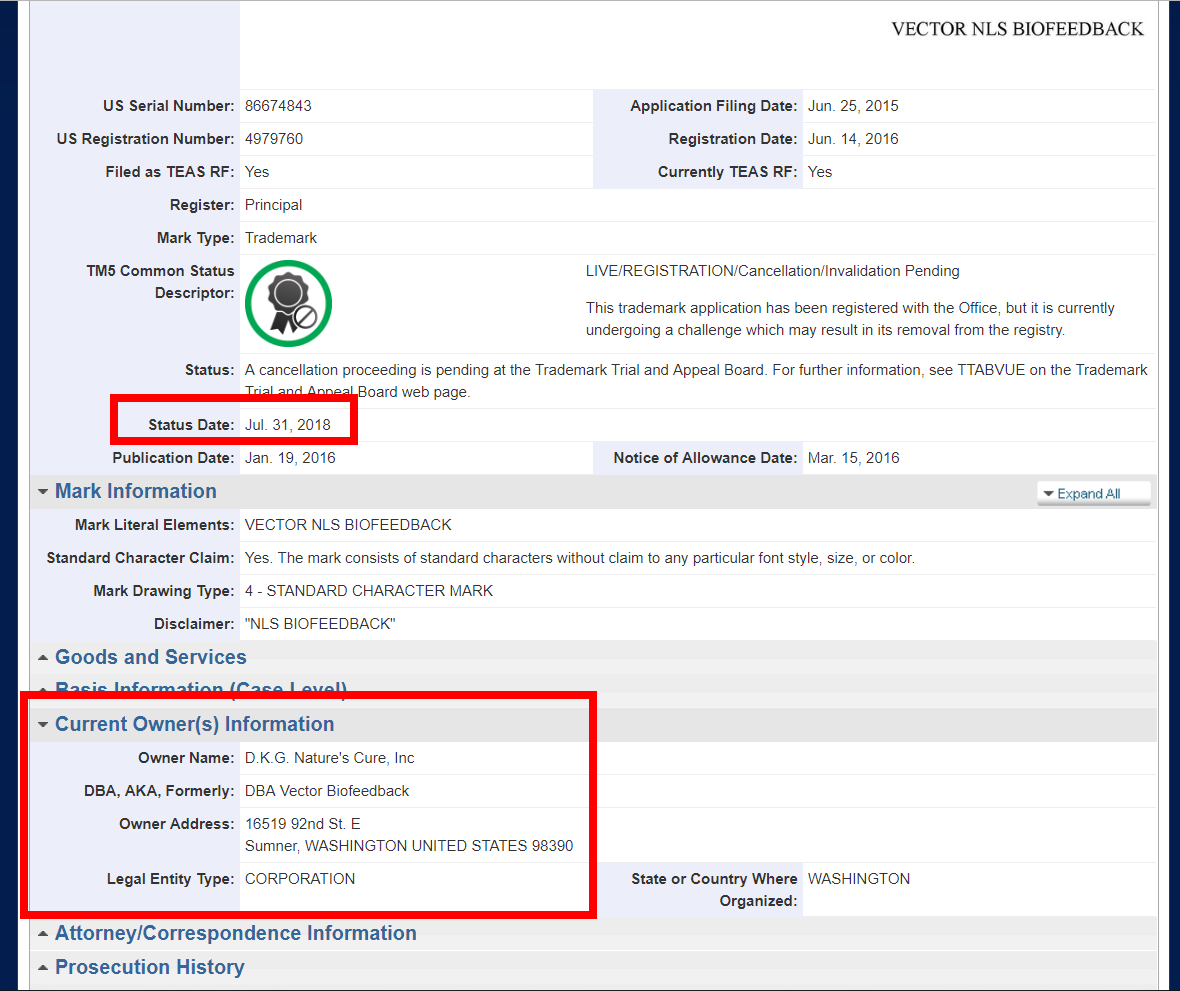
Task: Click the Expand All button
Action: 1093,493
